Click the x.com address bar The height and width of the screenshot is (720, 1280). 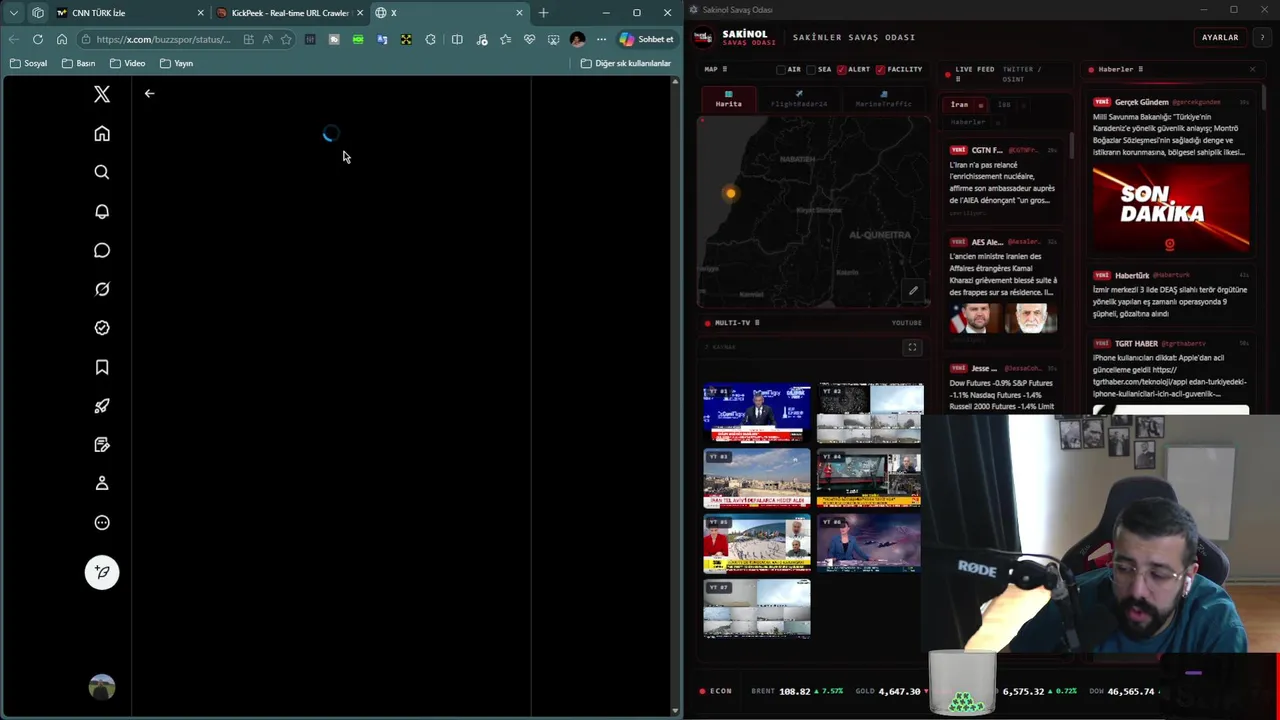(x=163, y=39)
